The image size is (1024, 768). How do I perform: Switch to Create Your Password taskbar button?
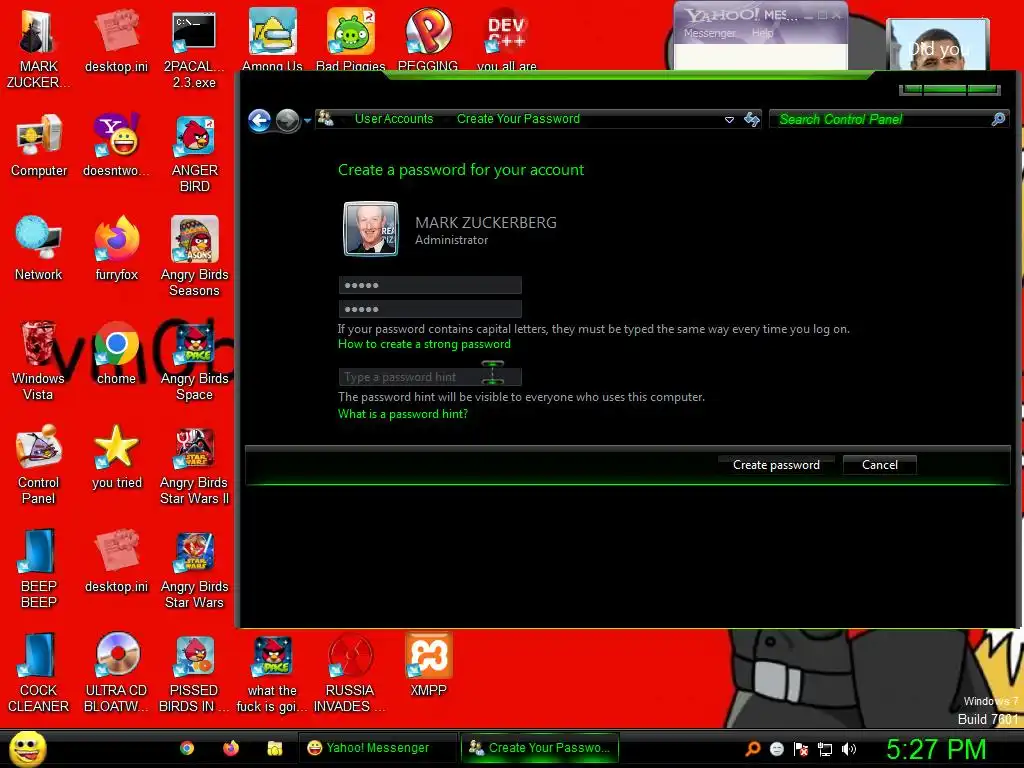click(x=540, y=748)
